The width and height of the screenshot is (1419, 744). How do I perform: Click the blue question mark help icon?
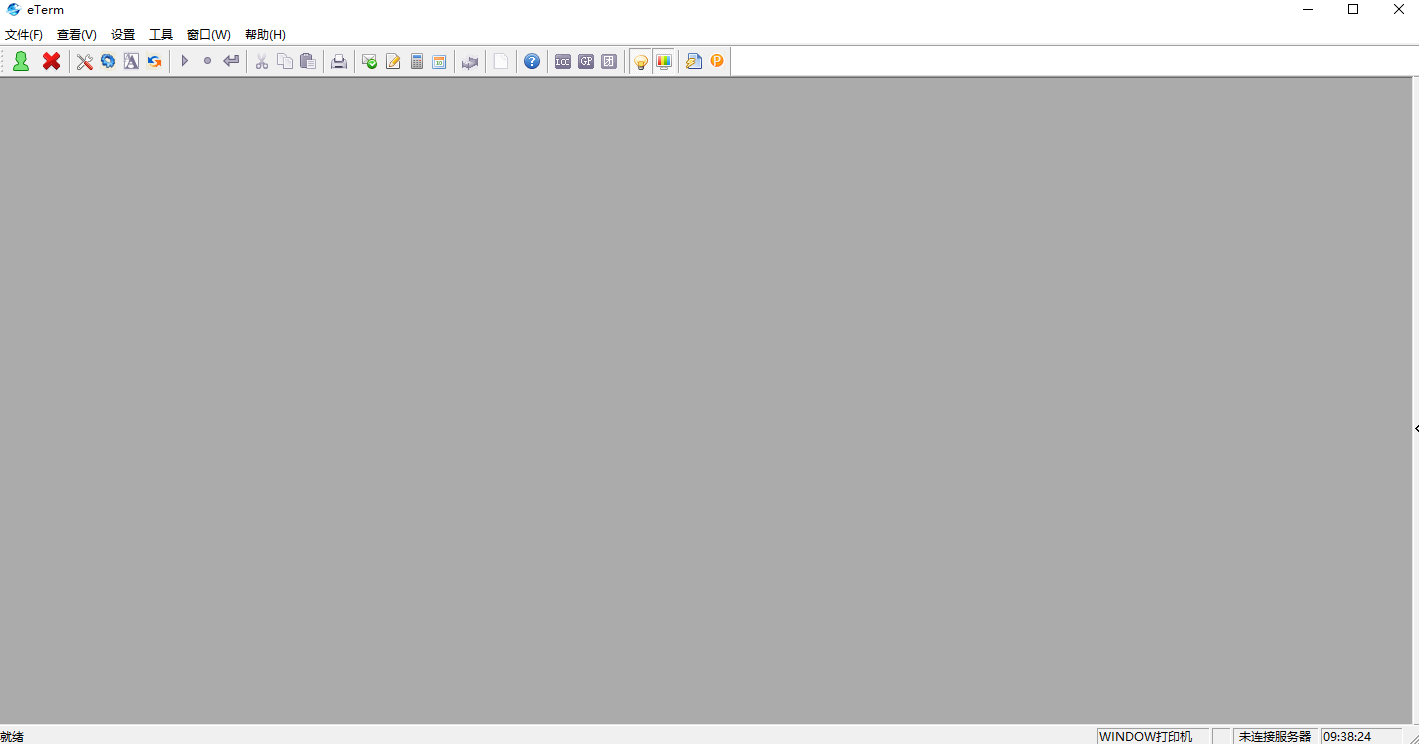pos(532,62)
